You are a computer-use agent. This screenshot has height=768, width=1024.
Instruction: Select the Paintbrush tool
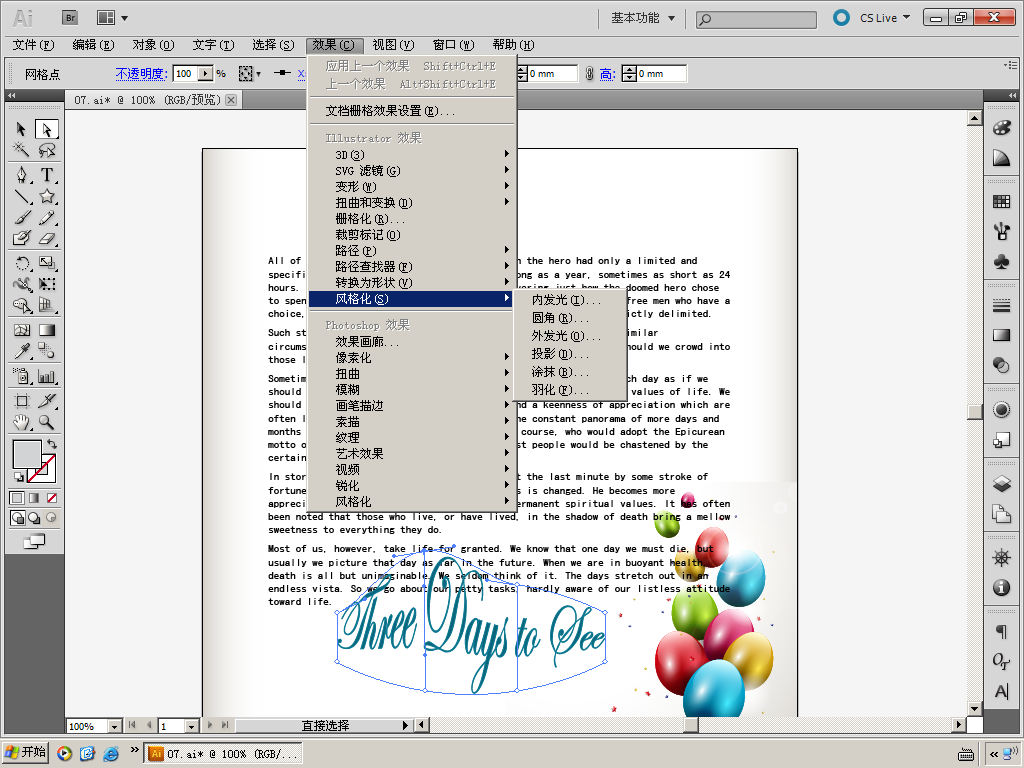pos(21,217)
